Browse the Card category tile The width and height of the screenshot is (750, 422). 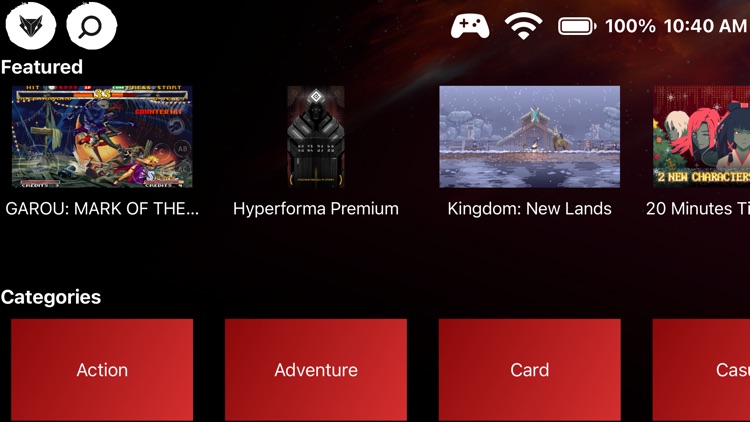[x=529, y=369]
